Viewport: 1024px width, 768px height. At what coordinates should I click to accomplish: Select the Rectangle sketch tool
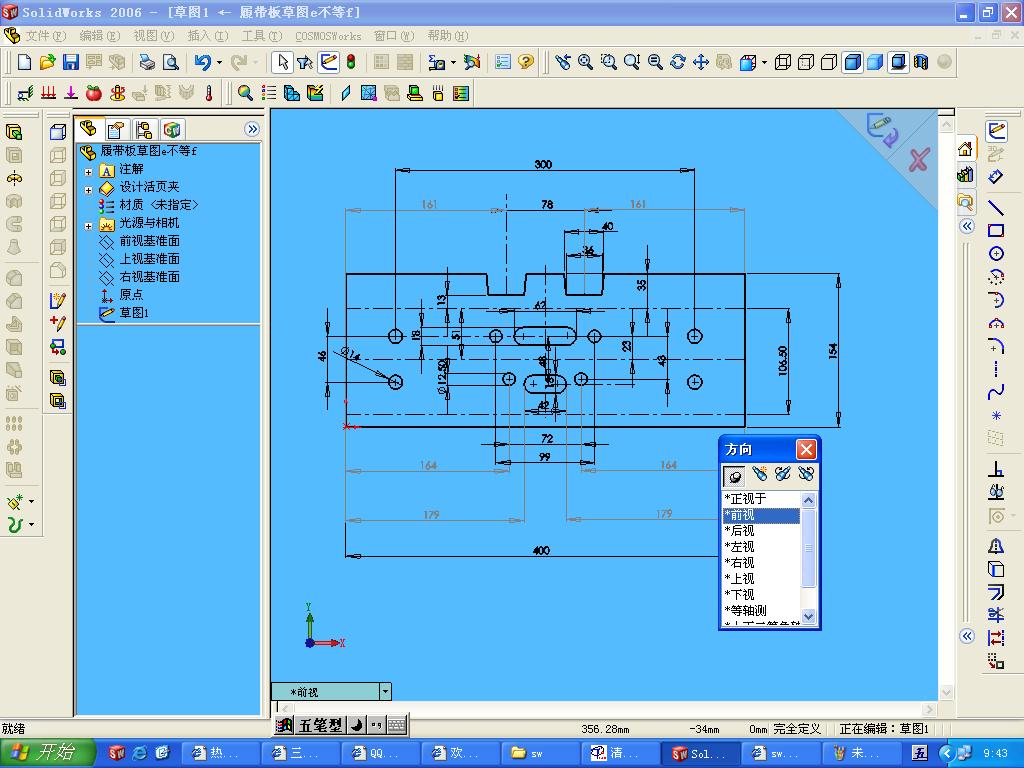(995, 231)
